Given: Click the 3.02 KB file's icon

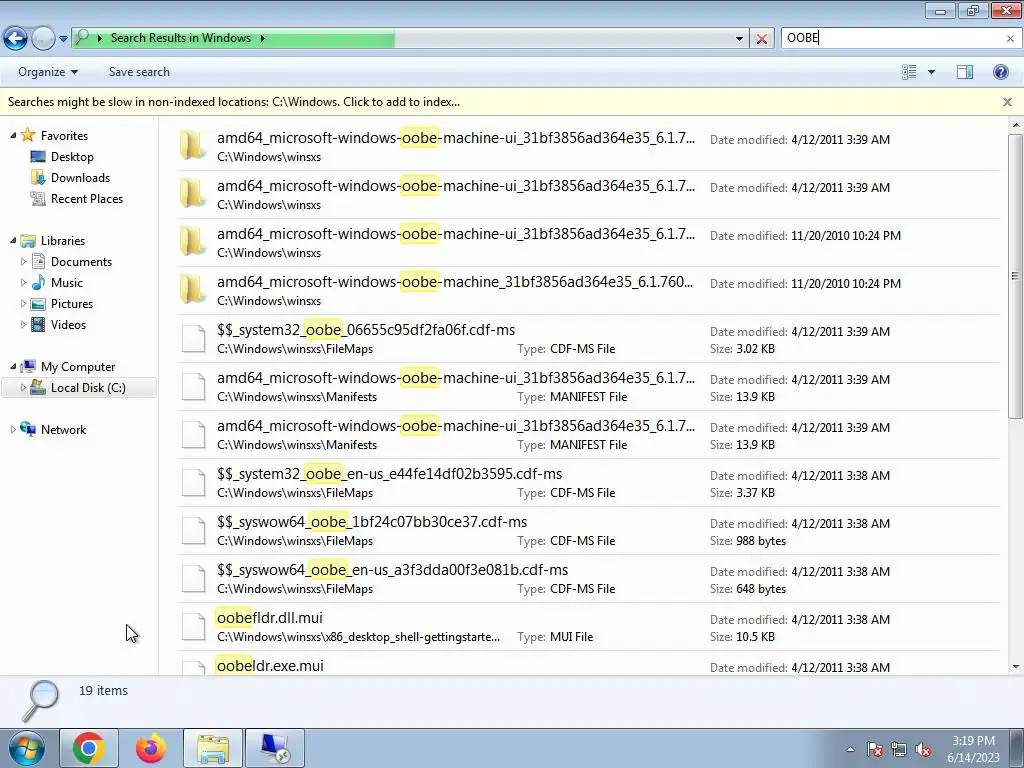Looking at the screenshot, I should tap(193, 338).
